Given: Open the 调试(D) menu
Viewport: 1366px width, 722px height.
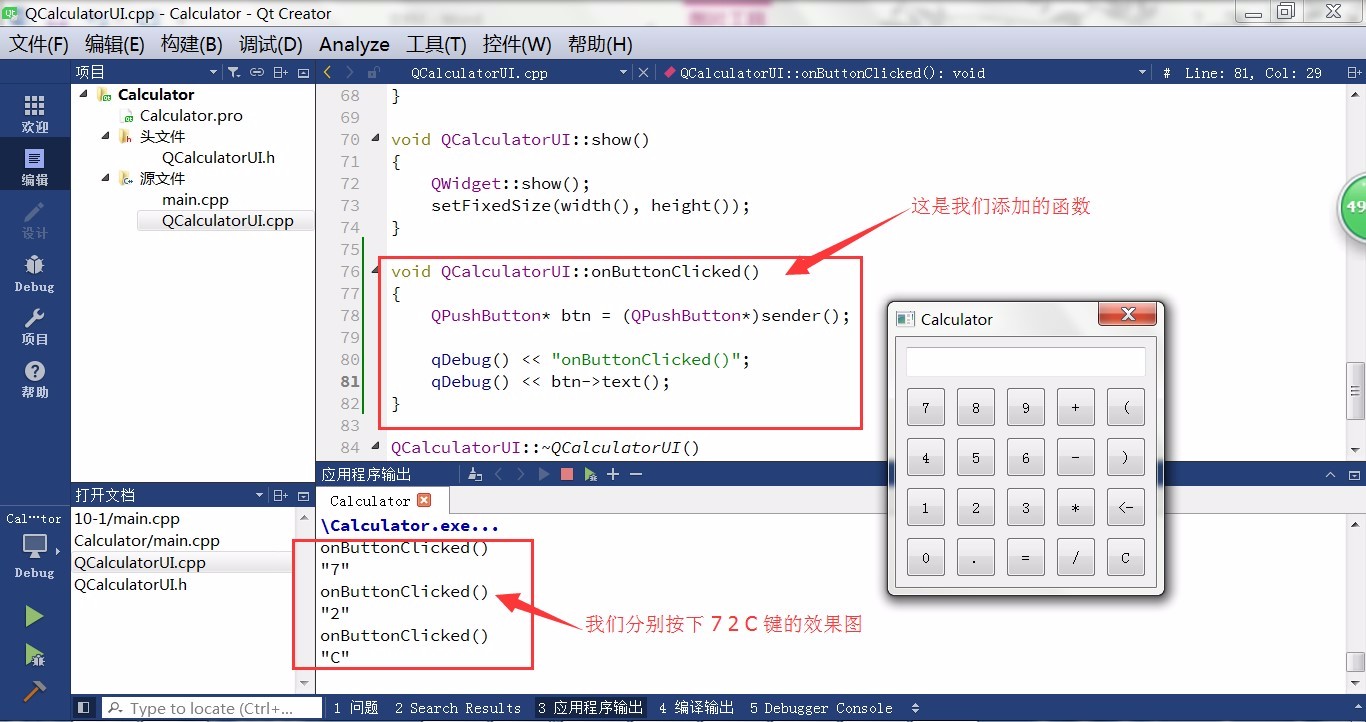Looking at the screenshot, I should (x=270, y=44).
